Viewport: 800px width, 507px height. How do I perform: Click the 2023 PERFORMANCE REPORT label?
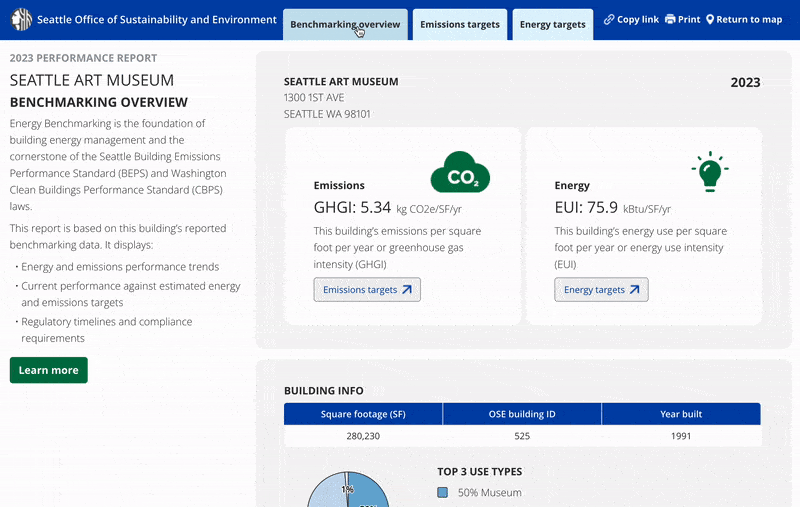click(x=83, y=58)
